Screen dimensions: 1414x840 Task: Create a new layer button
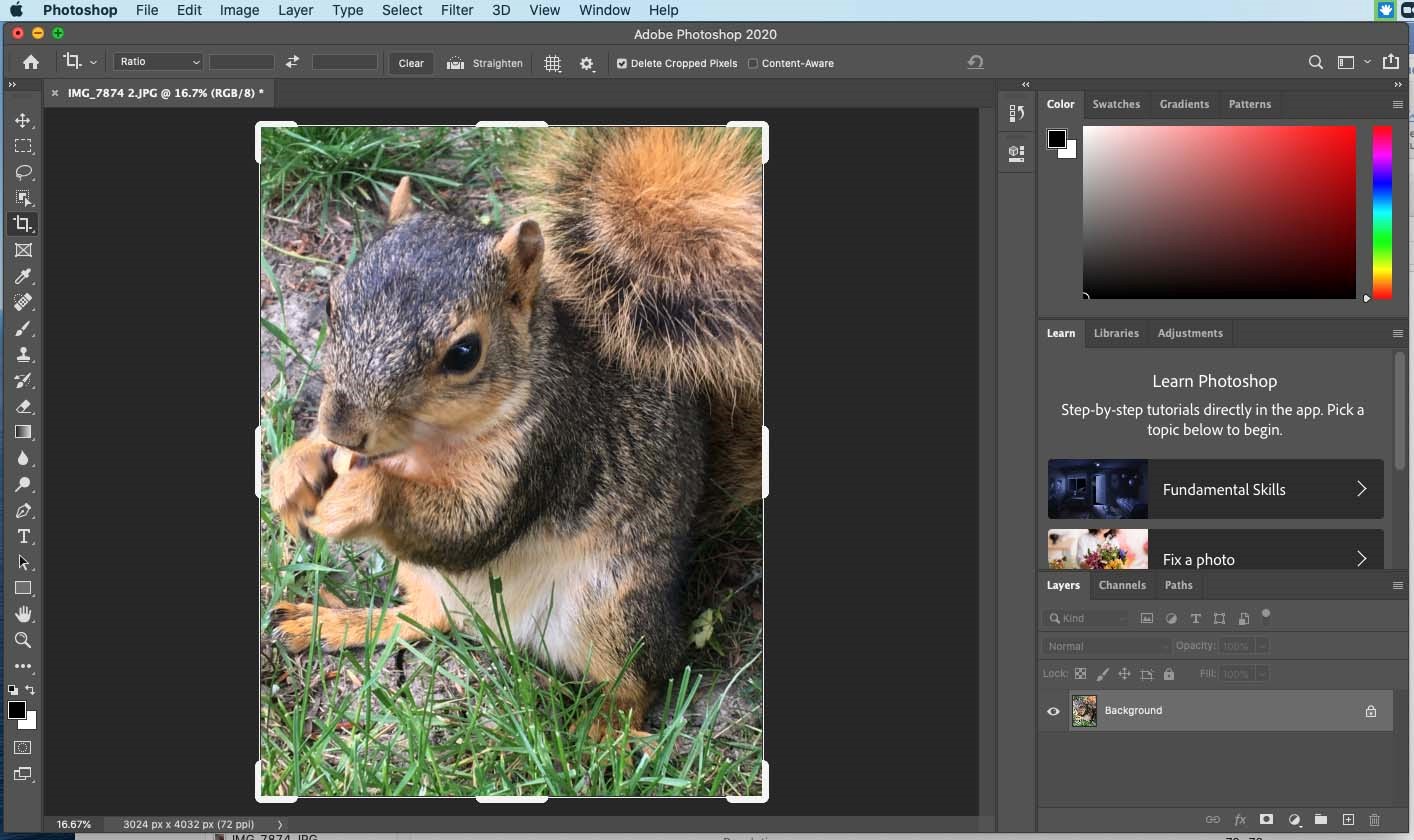(x=1347, y=820)
